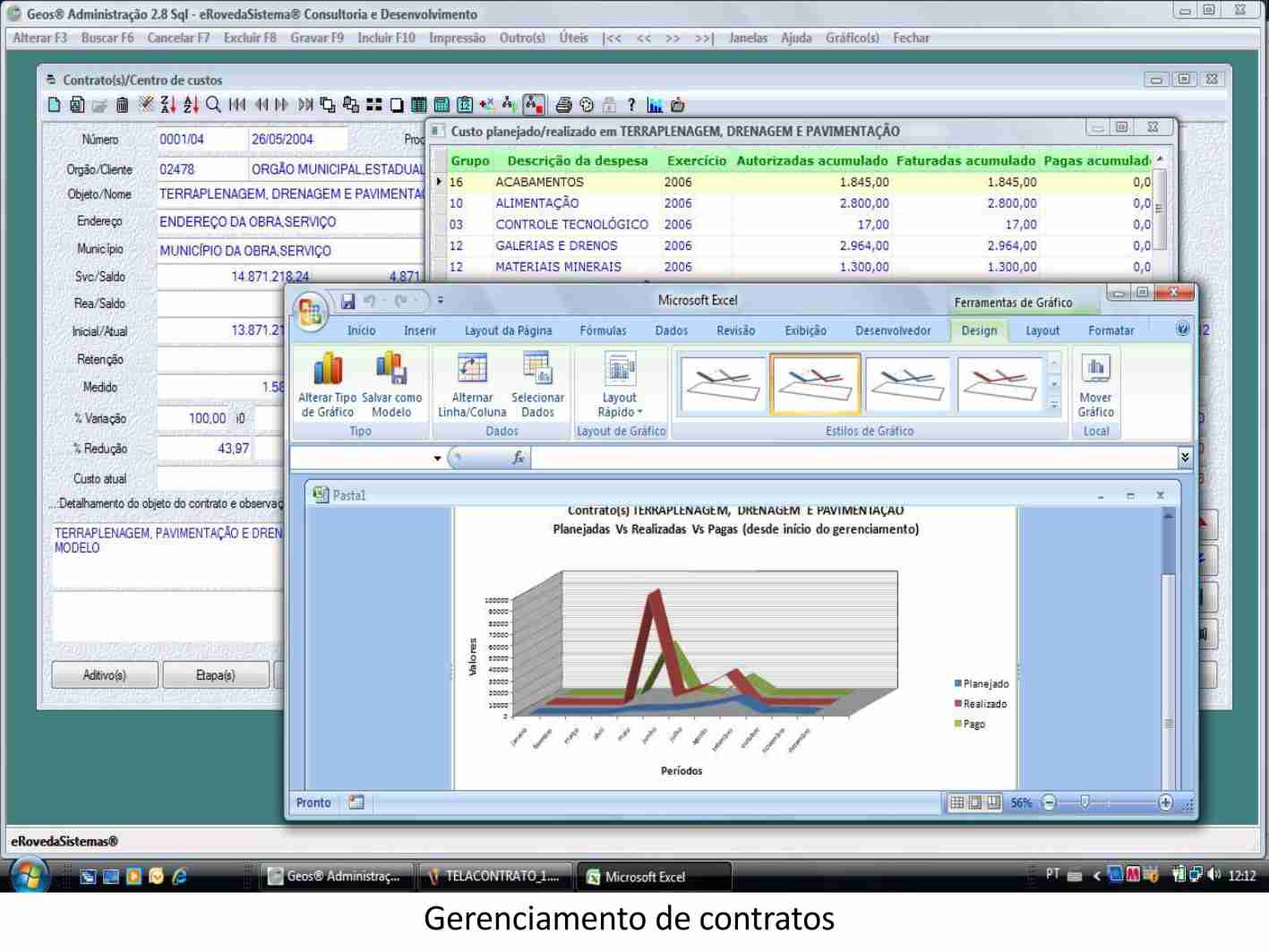Click the magnifier search icon in Contrato toolbar
Image resolution: width=1269 pixels, height=952 pixels.
pyautogui.click(x=213, y=105)
